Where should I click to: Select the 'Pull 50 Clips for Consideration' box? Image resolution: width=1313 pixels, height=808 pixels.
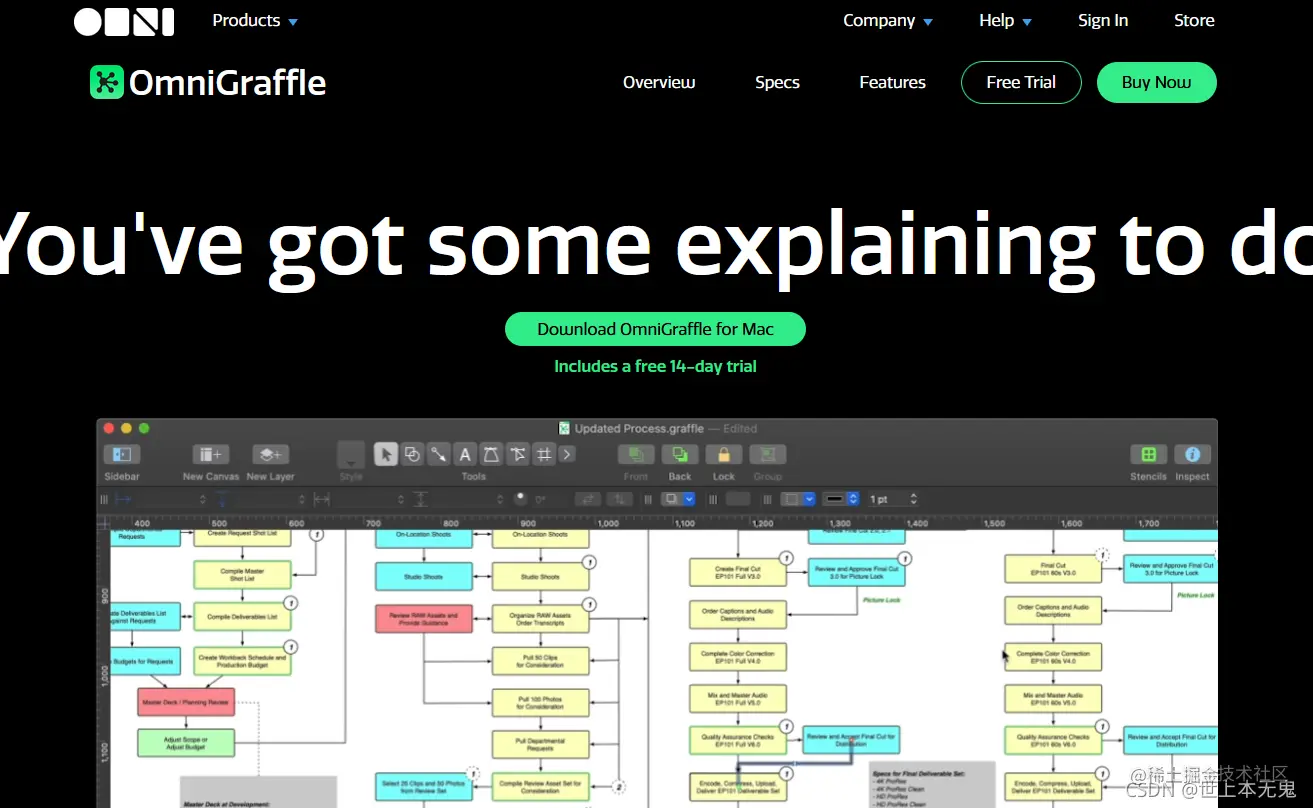(x=540, y=661)
